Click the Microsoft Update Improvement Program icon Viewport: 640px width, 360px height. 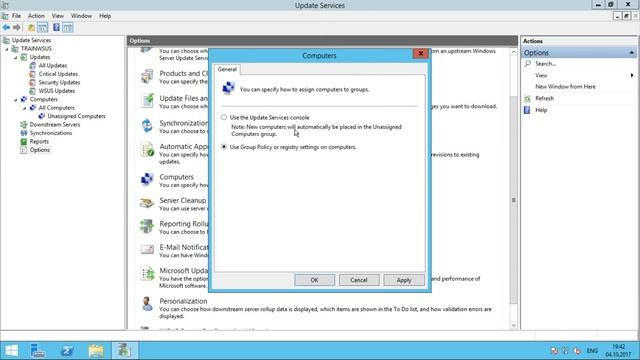(x=147, y=273)
